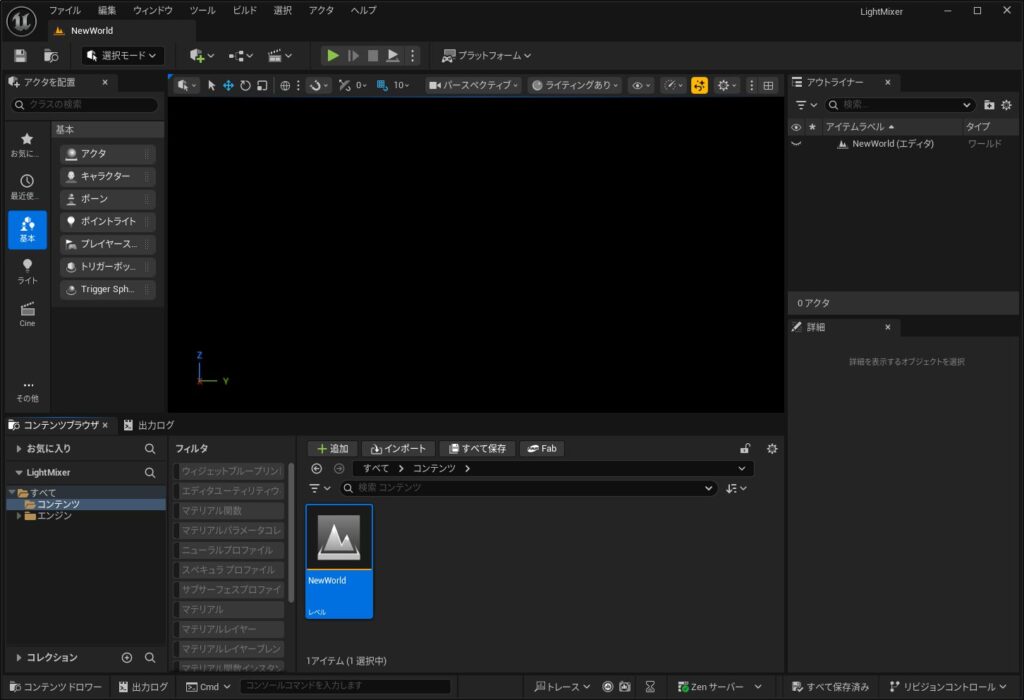1024x700 pixels.
Task: Toggle the ウィジェットブループリント filter
Action: pyautogui.click(x=230, y=471)
